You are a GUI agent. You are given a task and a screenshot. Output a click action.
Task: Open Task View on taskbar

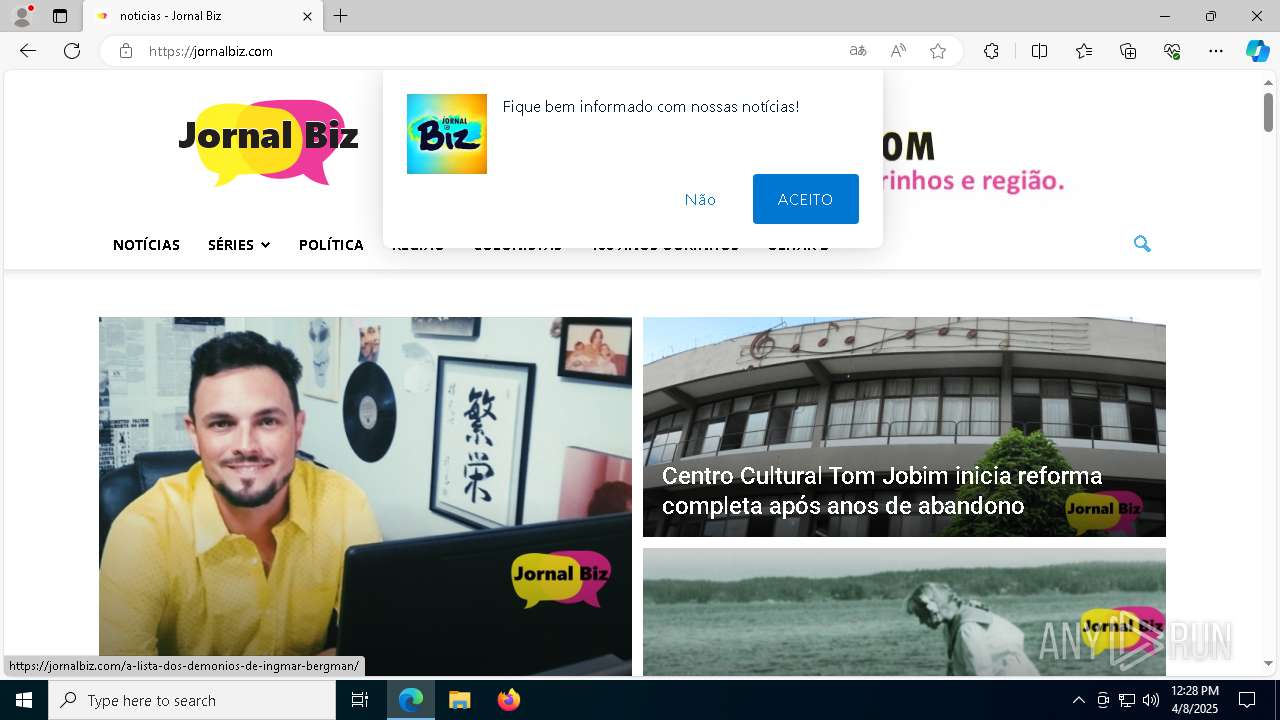point(360,700)
